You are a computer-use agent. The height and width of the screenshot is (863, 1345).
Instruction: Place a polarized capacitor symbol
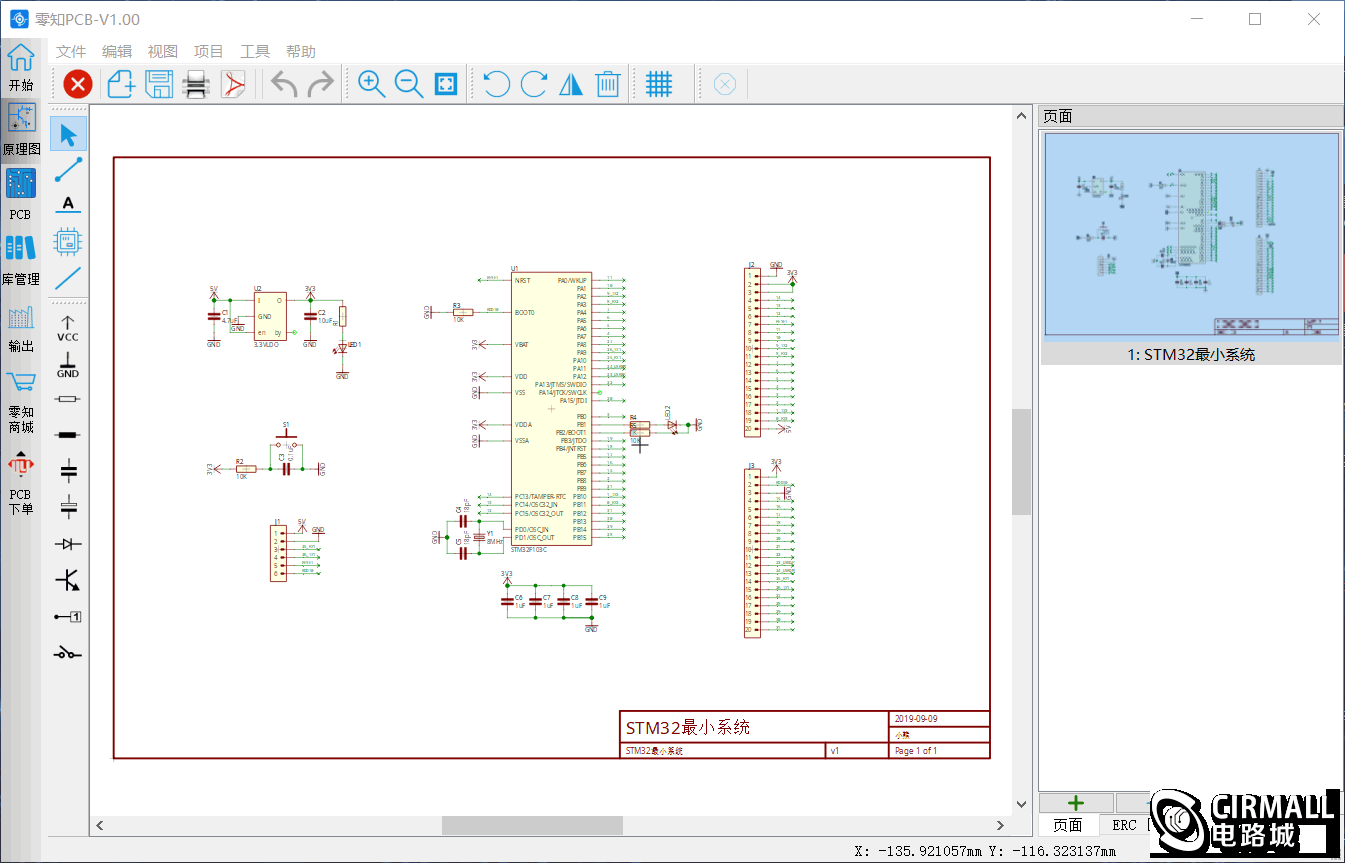pyautogui.click(x=68, y=506)
